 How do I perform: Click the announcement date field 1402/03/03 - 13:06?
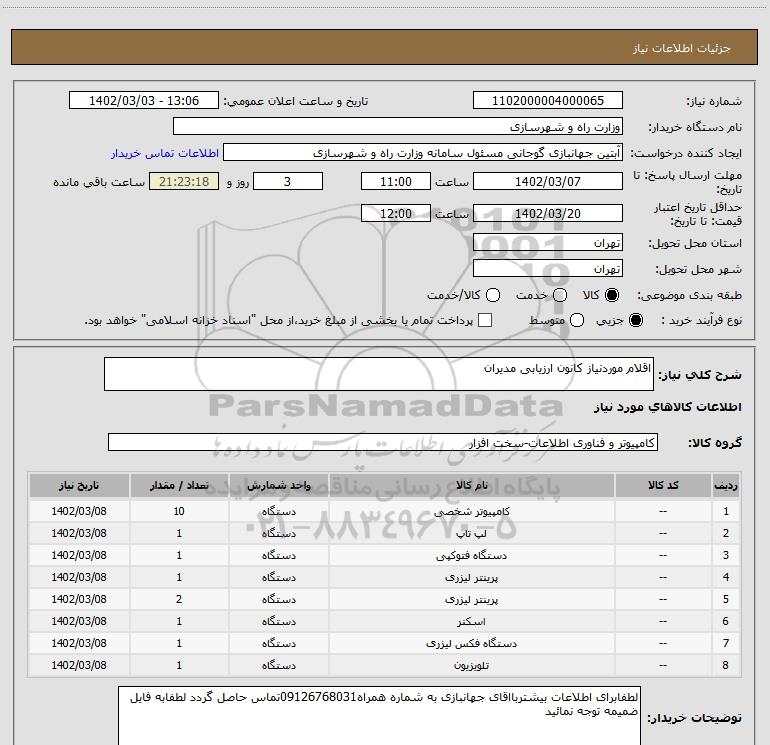pyautogui.click(x=144, y=101)
